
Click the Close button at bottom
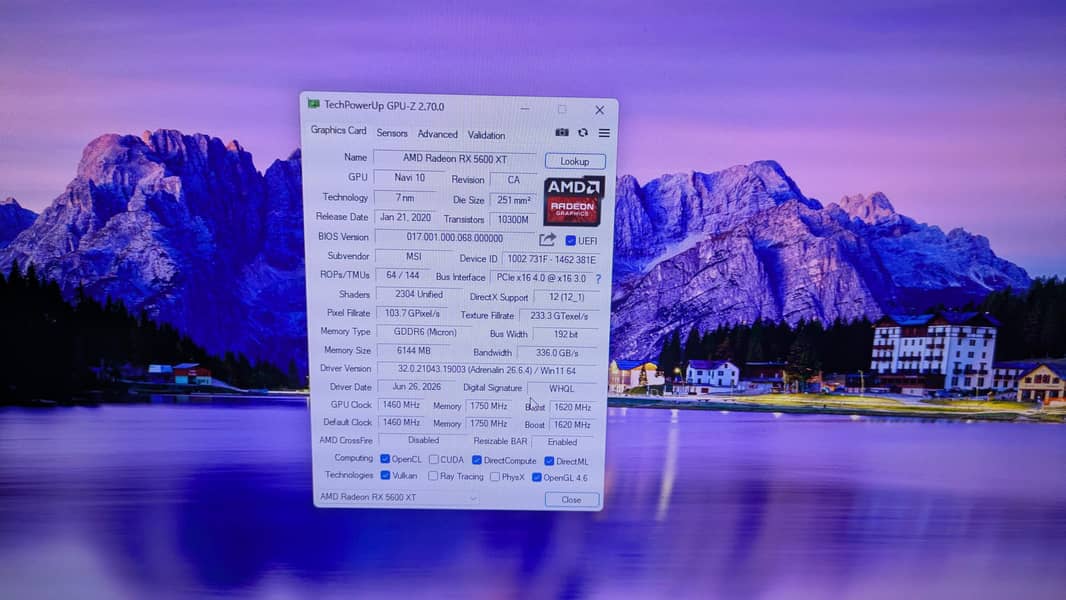tap(572, 499)
